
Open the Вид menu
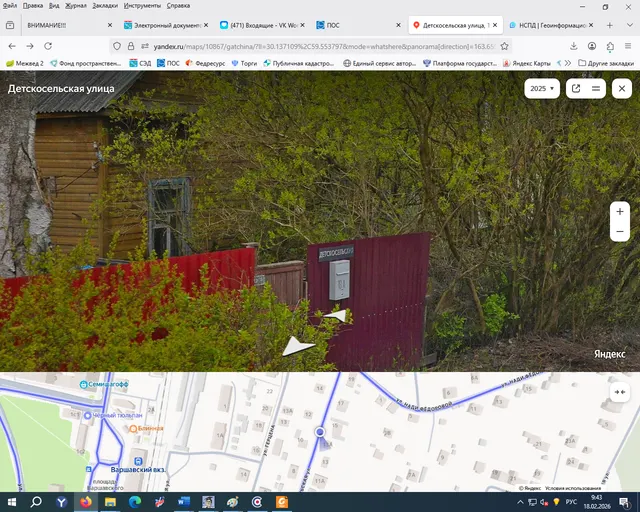tap(54, 6)
